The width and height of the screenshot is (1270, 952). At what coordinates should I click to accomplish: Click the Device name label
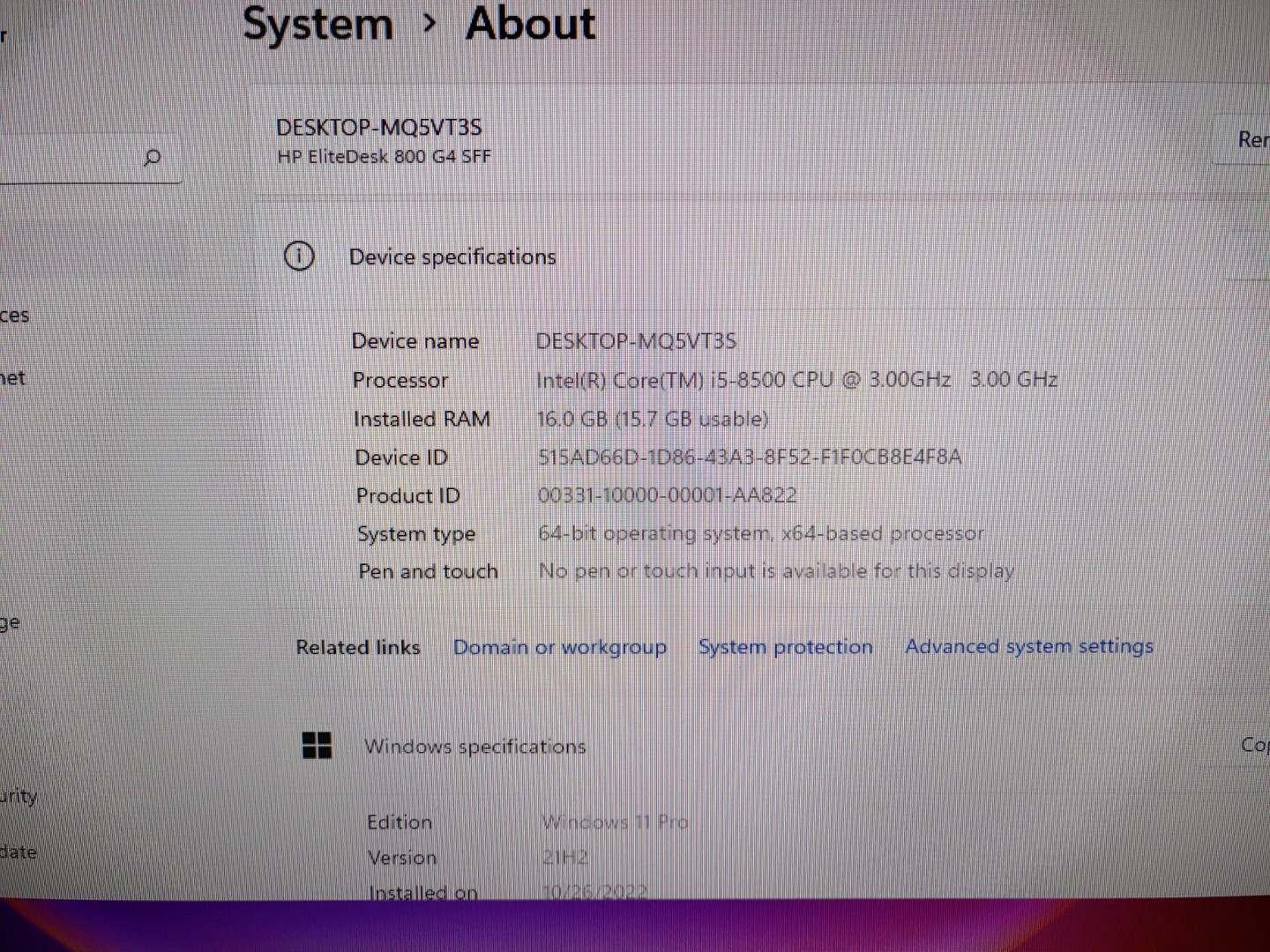point(415,341)
